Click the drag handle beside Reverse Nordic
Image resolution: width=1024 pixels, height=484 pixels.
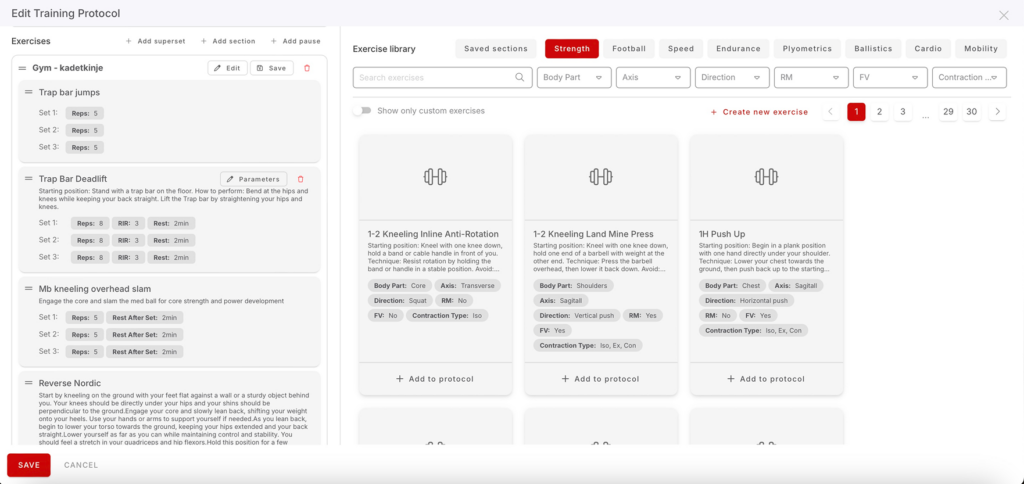coord(29,383)
